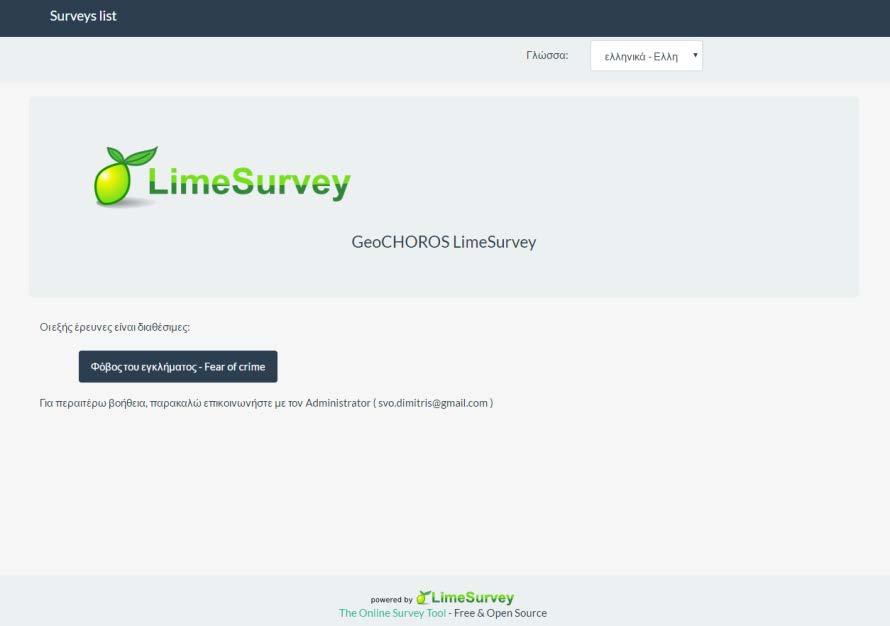Open the Surveys list header link
The width and height of the screenshot is (890, 626).
pos(83,16)
